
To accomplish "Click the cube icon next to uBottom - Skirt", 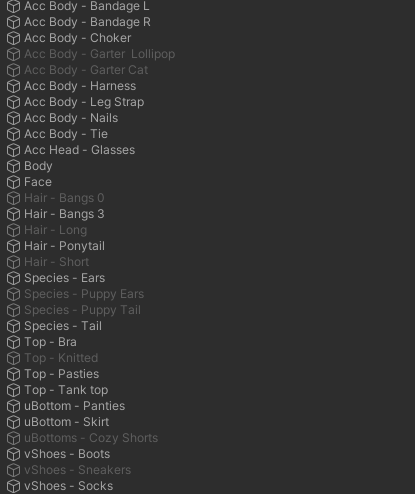I will tap(13, 422).
